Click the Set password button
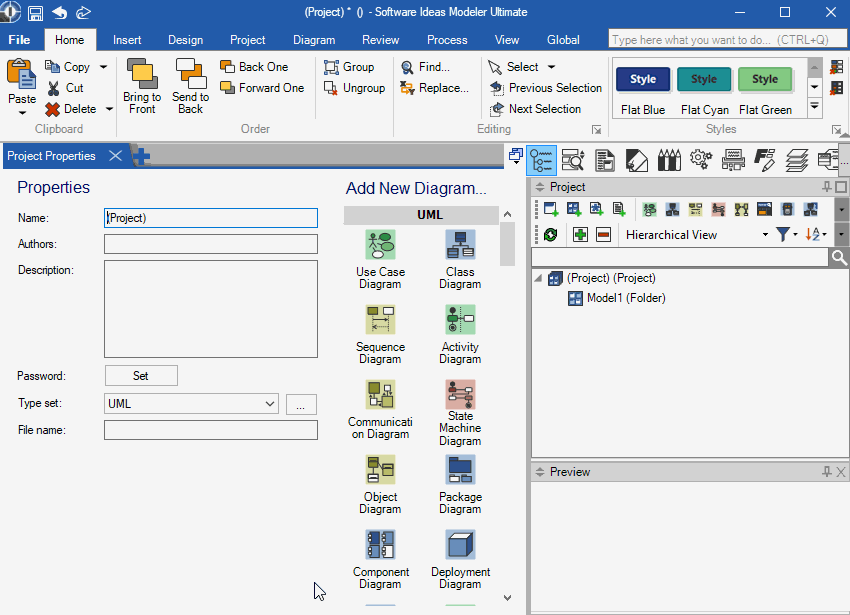Image resolution: width=850 pixels, height=615 pixels. tap(141, 376)
